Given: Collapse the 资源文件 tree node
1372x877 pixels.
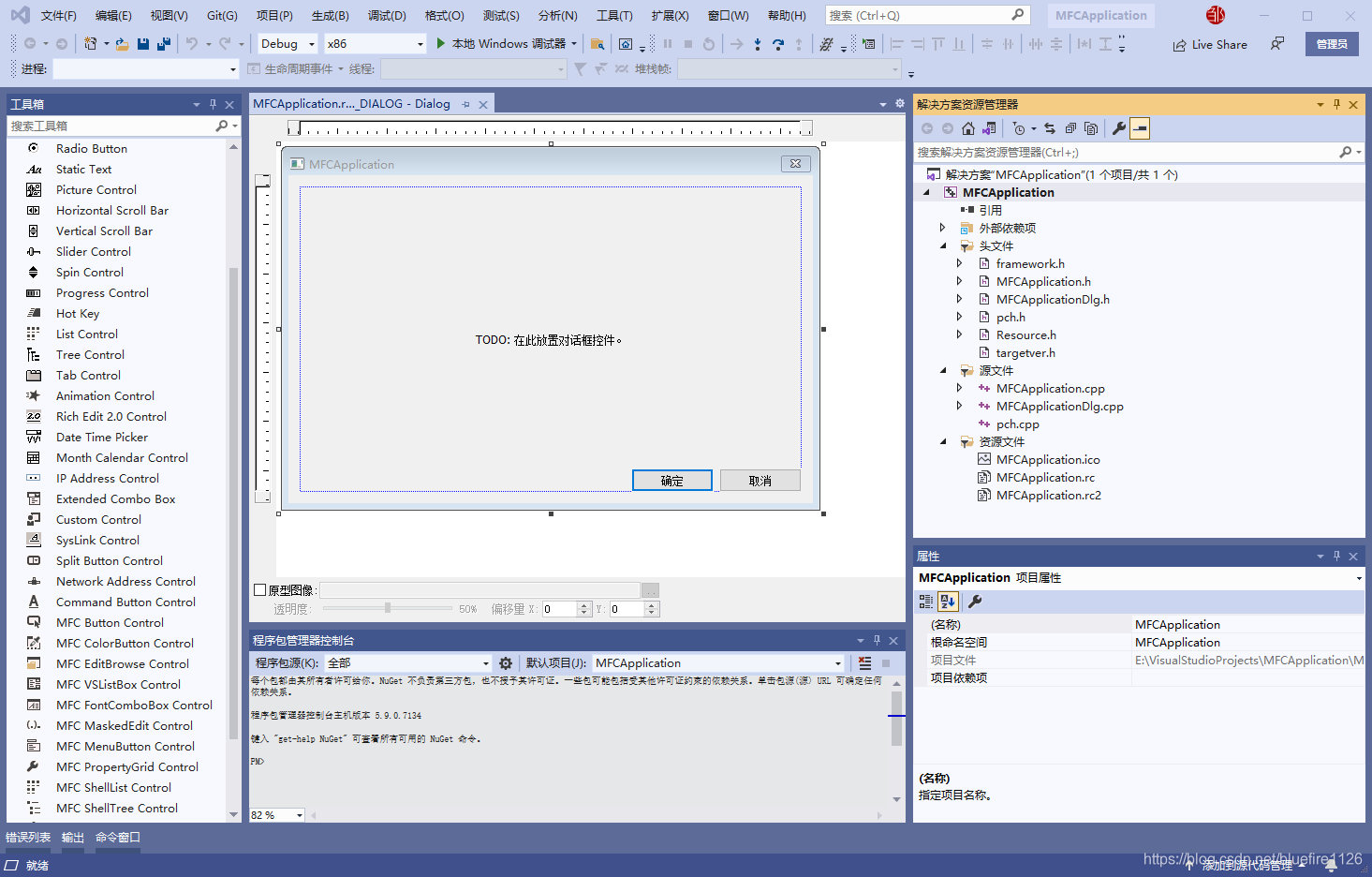Looking at the screenshot, I should 943,441.
